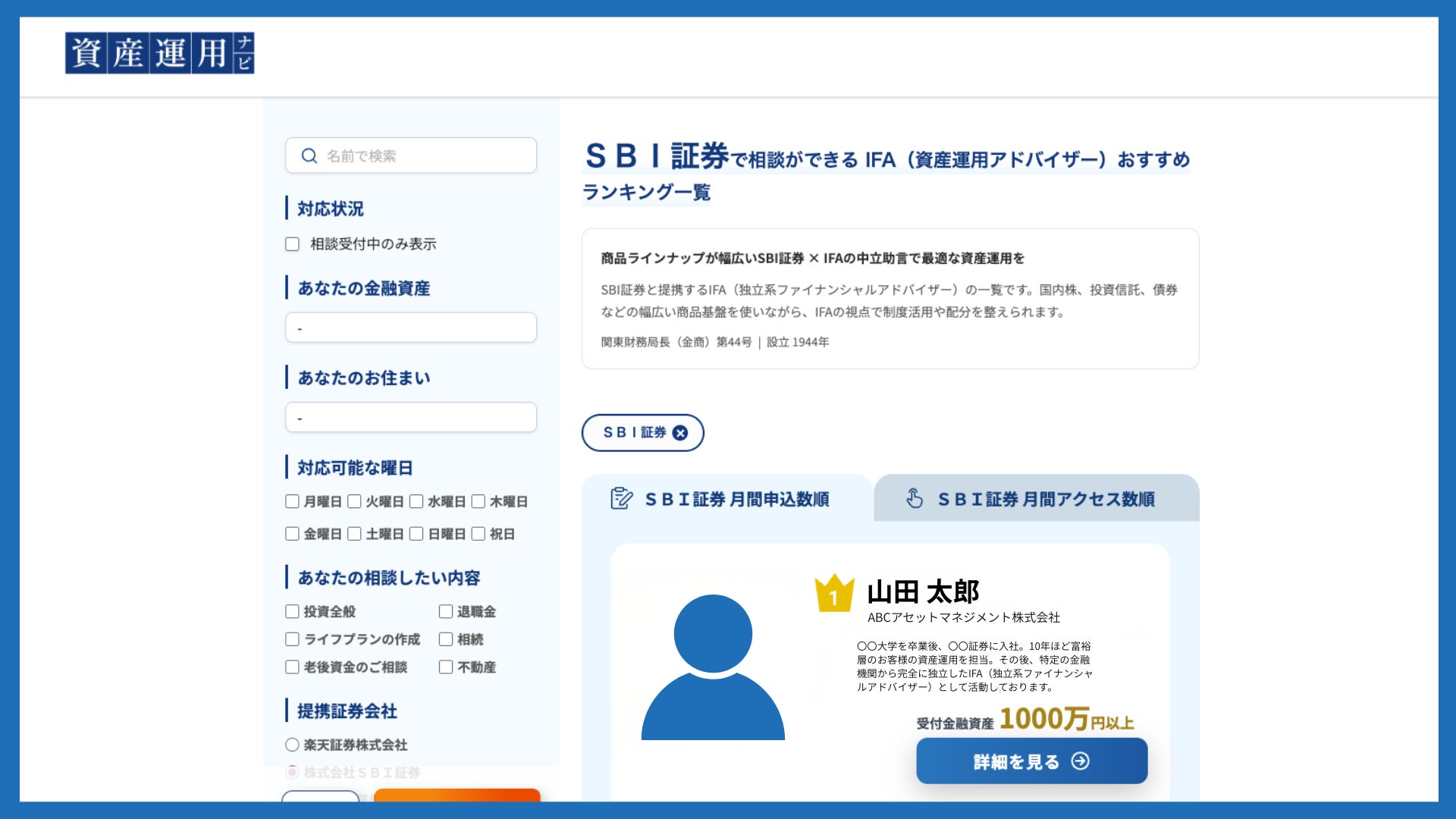Click the 詳細を見る button
The height and width of the screenshot is (819, 1456).
[1031, 761]
